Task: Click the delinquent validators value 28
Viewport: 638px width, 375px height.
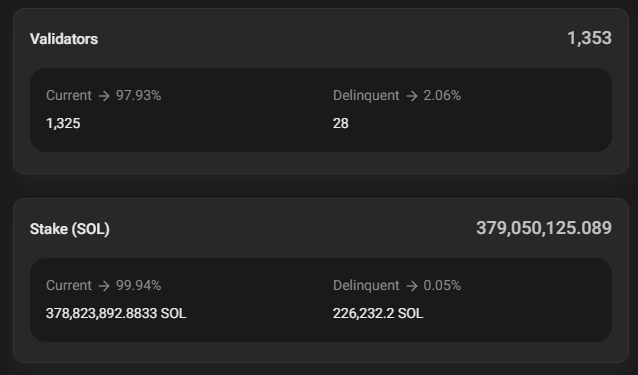Action: pyautogui.click(x=341, y=123)
